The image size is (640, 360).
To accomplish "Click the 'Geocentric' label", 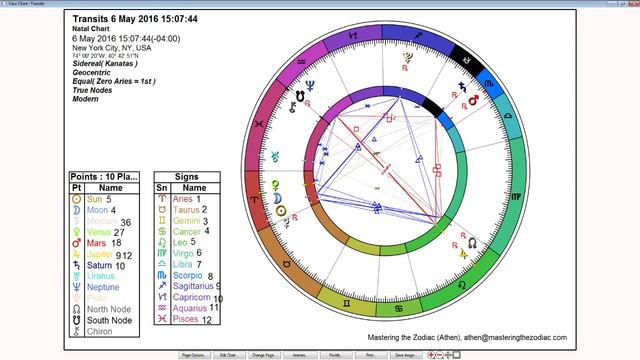I will (x=91, y=73).
